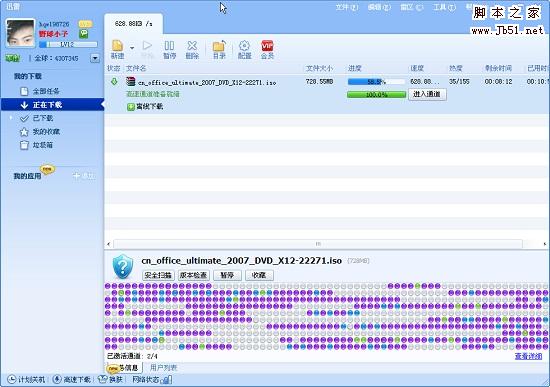Click the green downloading arrow status icon
The width and height of the screenshot is (550, 387).
(x=114, y=82)
